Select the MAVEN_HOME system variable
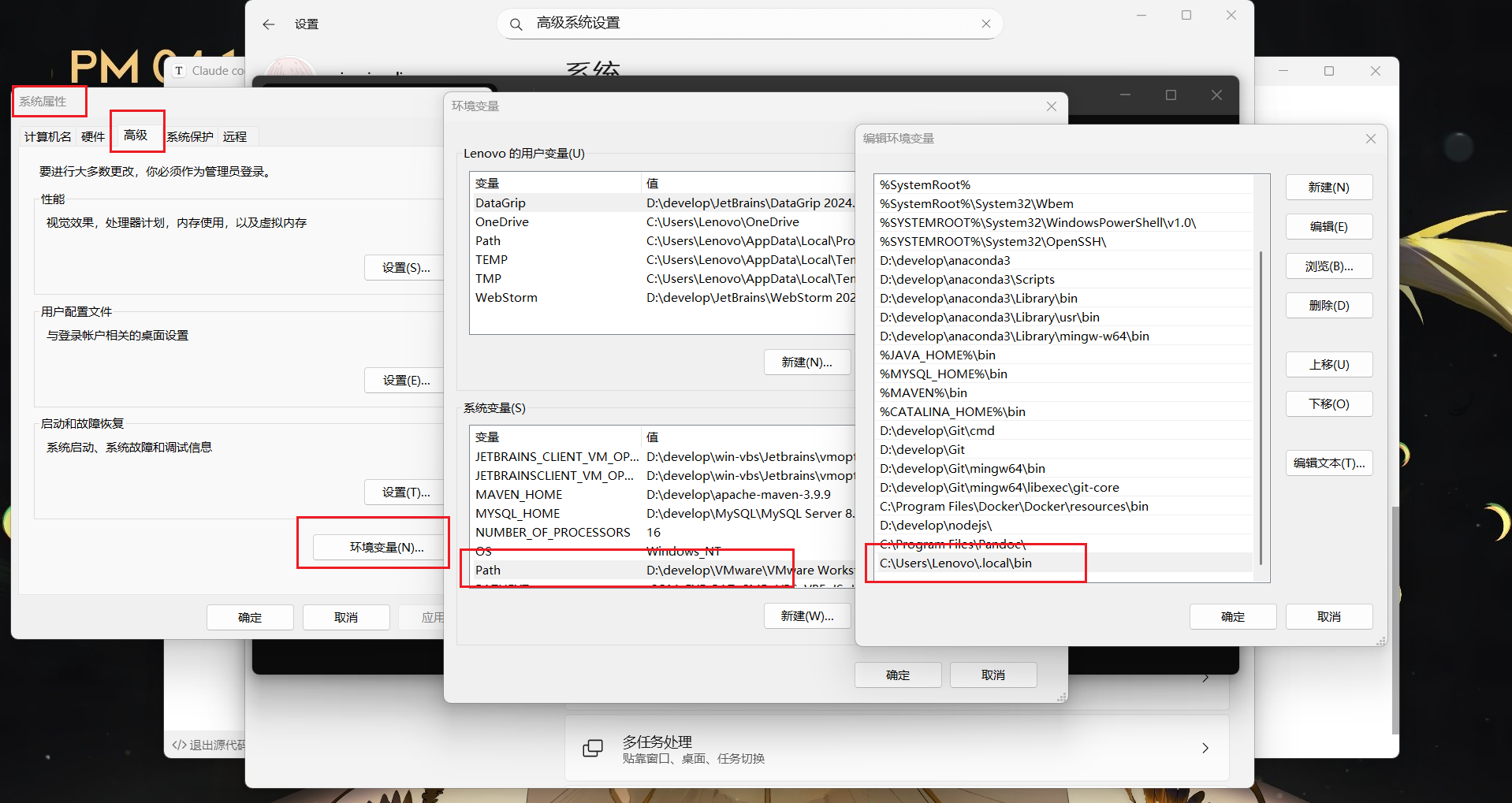Screen dimensions: 1512x803 tap(664, 495)
